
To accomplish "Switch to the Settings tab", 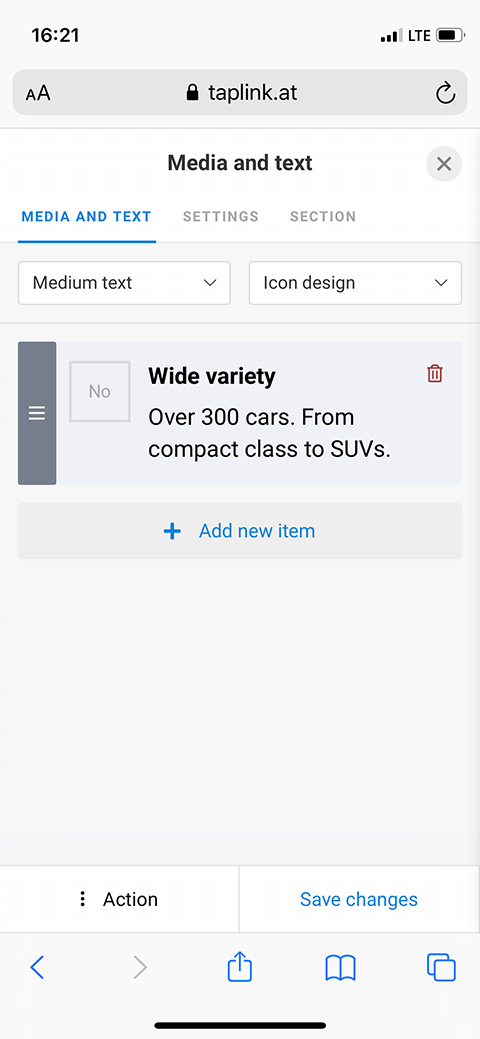I will click(221, 217).
